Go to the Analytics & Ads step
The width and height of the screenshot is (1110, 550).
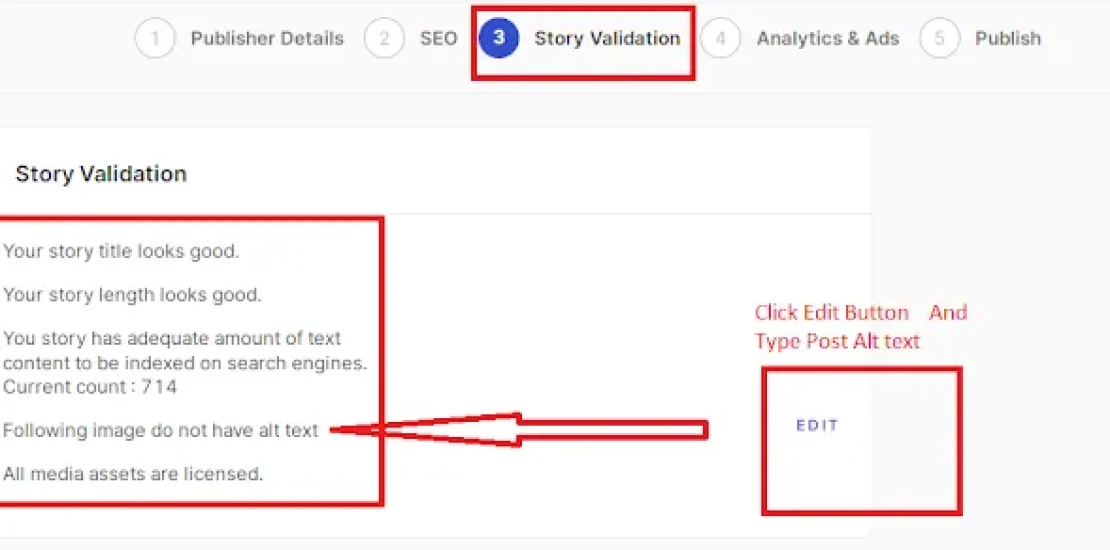pos(827,39)
